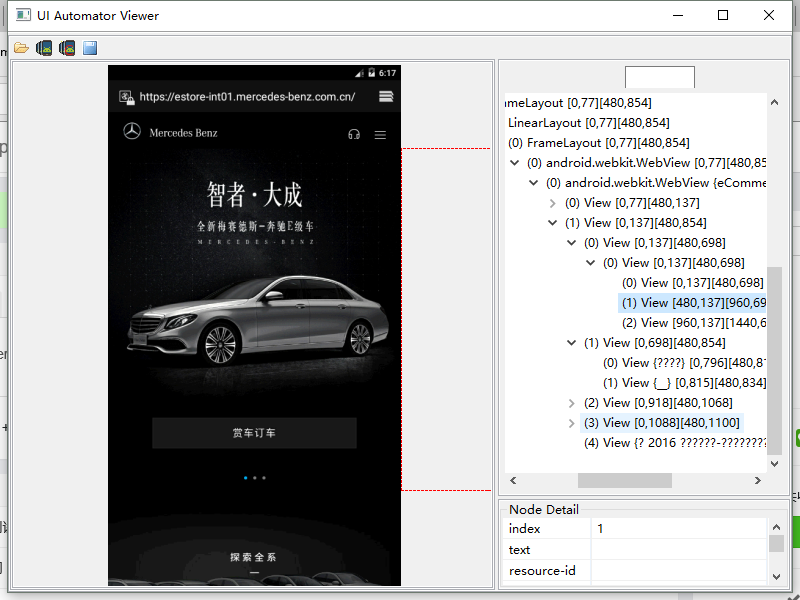
Task: Click the tree vertical scrollbar up arrow
Action: click(x=774, y=102)
